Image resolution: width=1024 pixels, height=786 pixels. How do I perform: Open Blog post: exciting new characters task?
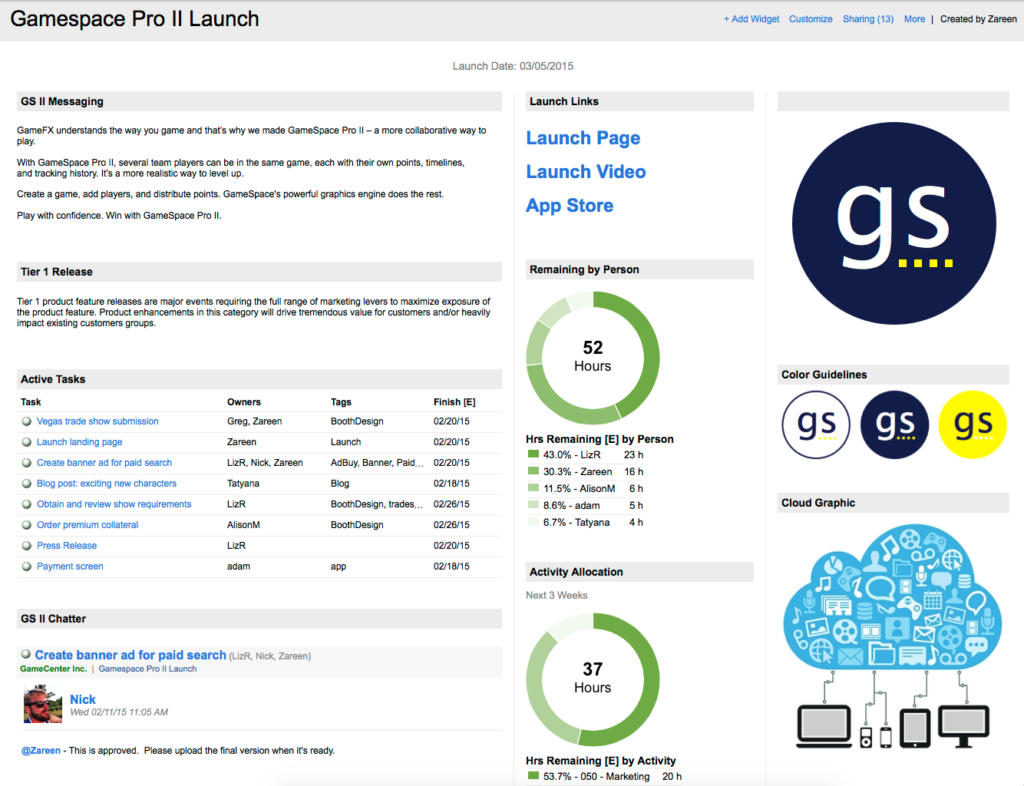point(106,484)
